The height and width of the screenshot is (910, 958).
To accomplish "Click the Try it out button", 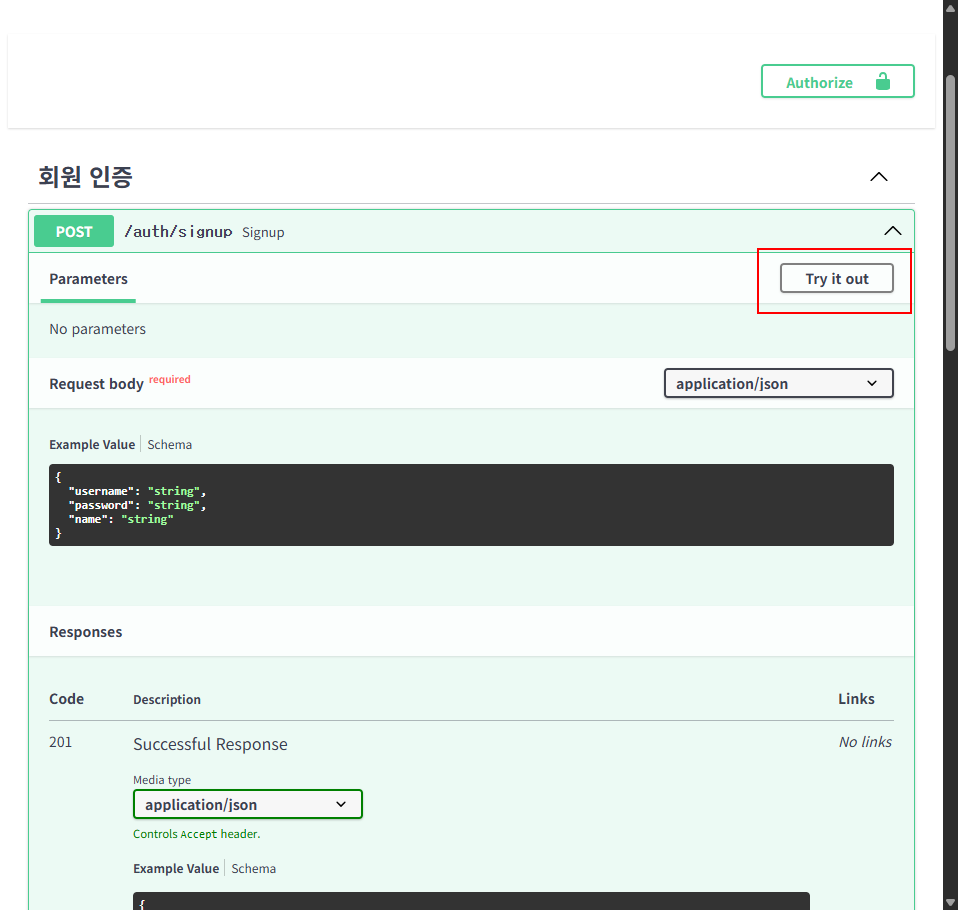I will tap(836, 279).
